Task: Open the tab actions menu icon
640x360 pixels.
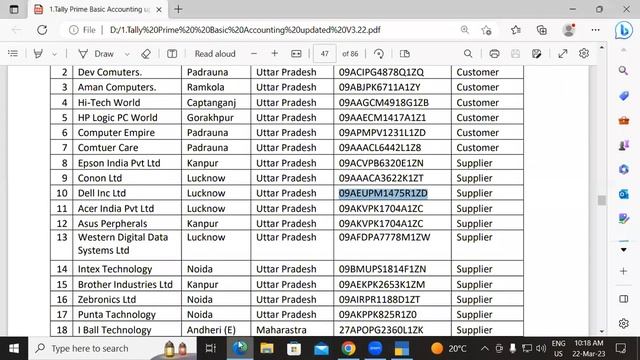Action: [x=14, y=9]
